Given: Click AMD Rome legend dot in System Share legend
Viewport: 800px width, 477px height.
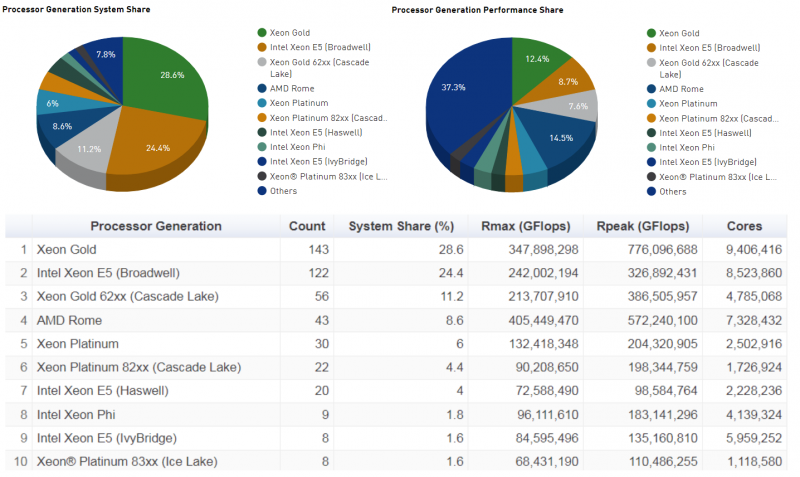Looking at the screenshot, I should click(262, 88).
